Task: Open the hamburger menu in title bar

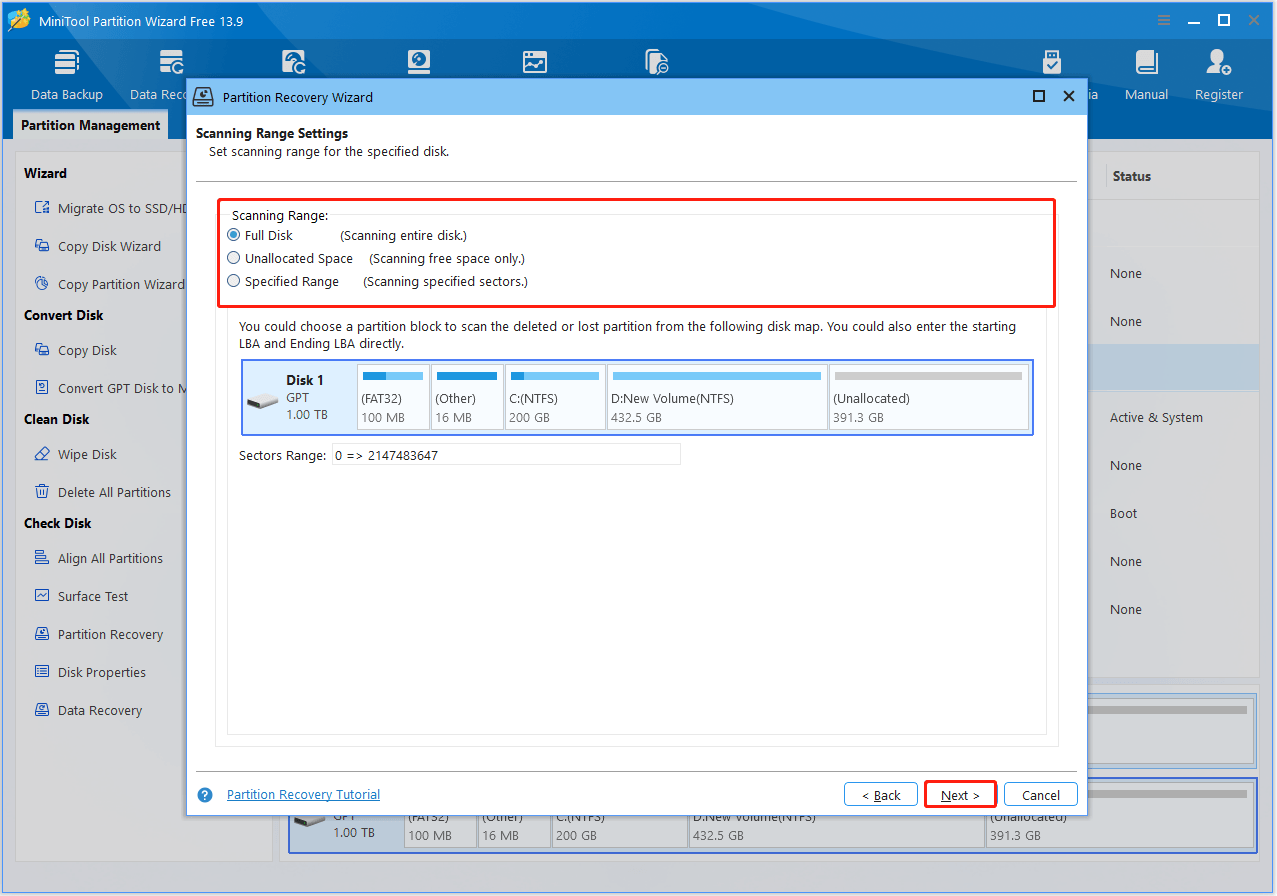Action: (x=1164, y=20)
